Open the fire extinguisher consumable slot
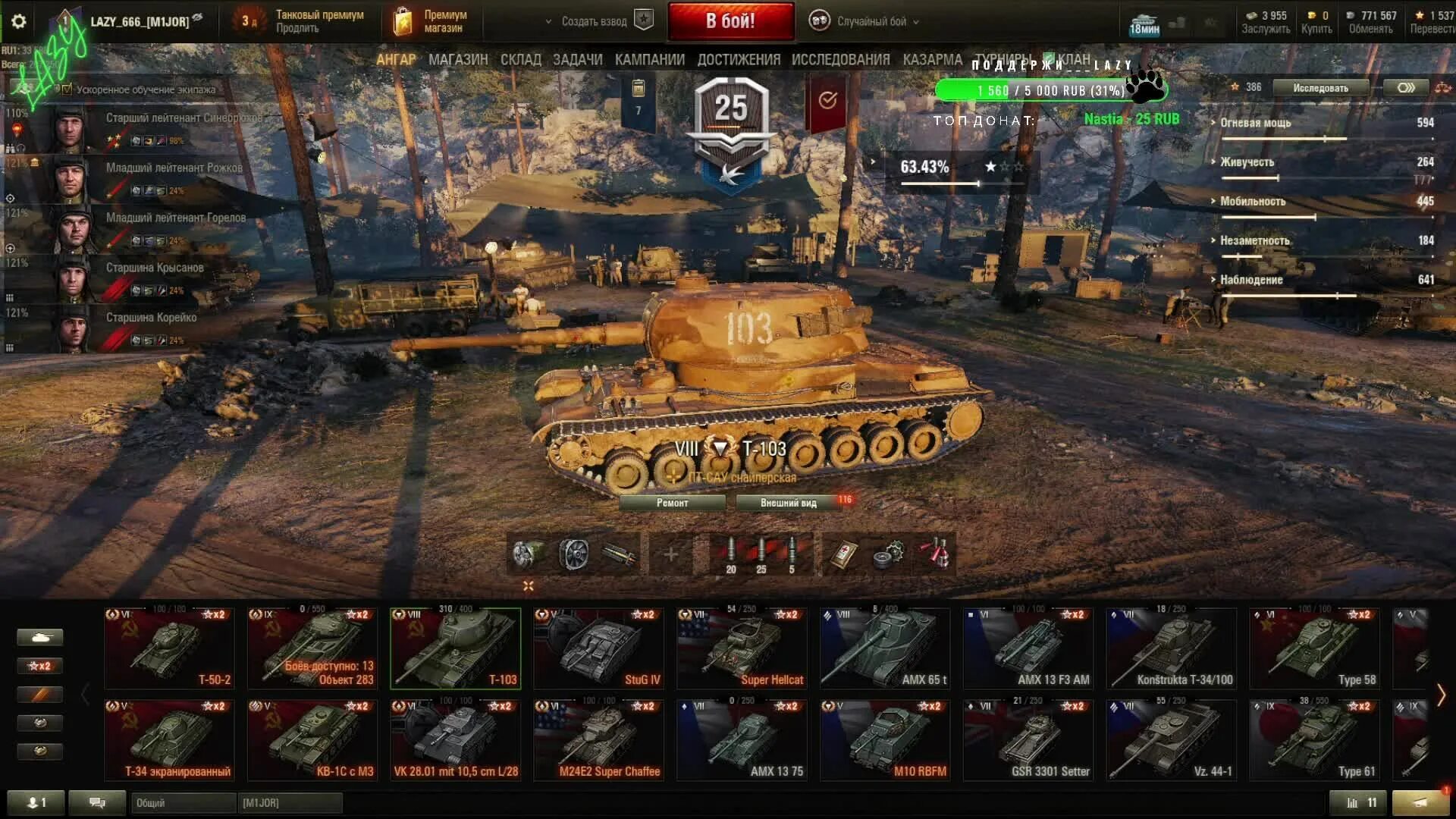1456x819 pixels. (x=935, y=555)
